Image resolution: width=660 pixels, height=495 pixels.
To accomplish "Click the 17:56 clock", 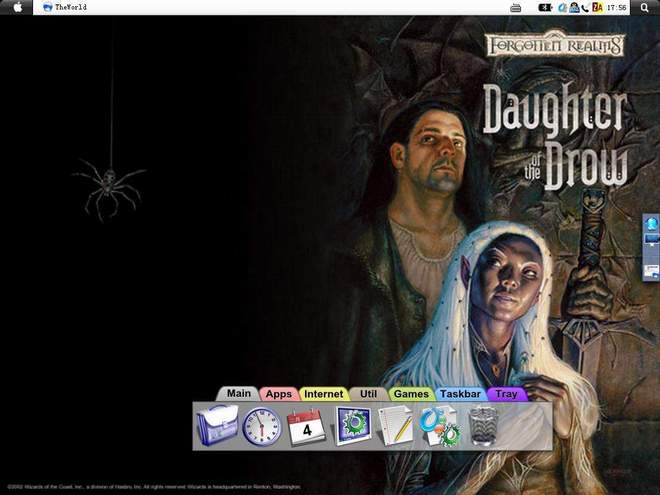I will pyautogui.click(x=616, y=8).
